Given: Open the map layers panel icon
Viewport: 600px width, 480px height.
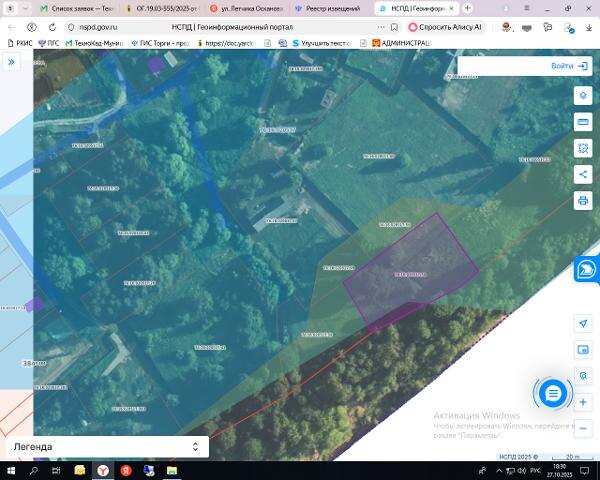Looking at the screenshot, I should 583,95.
